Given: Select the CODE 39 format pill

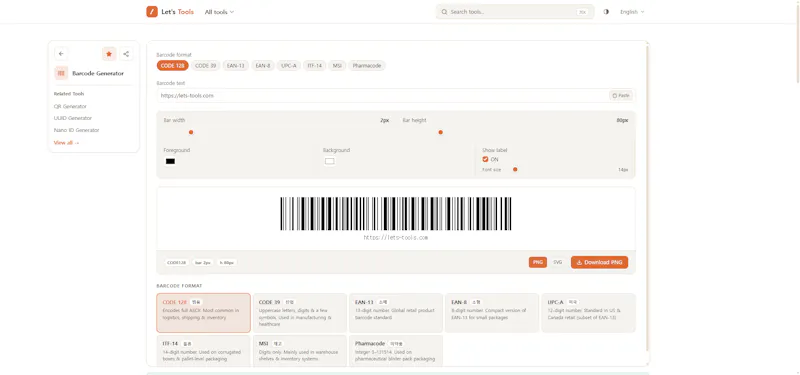Looking at the screenshot, I should click(206, 65).
